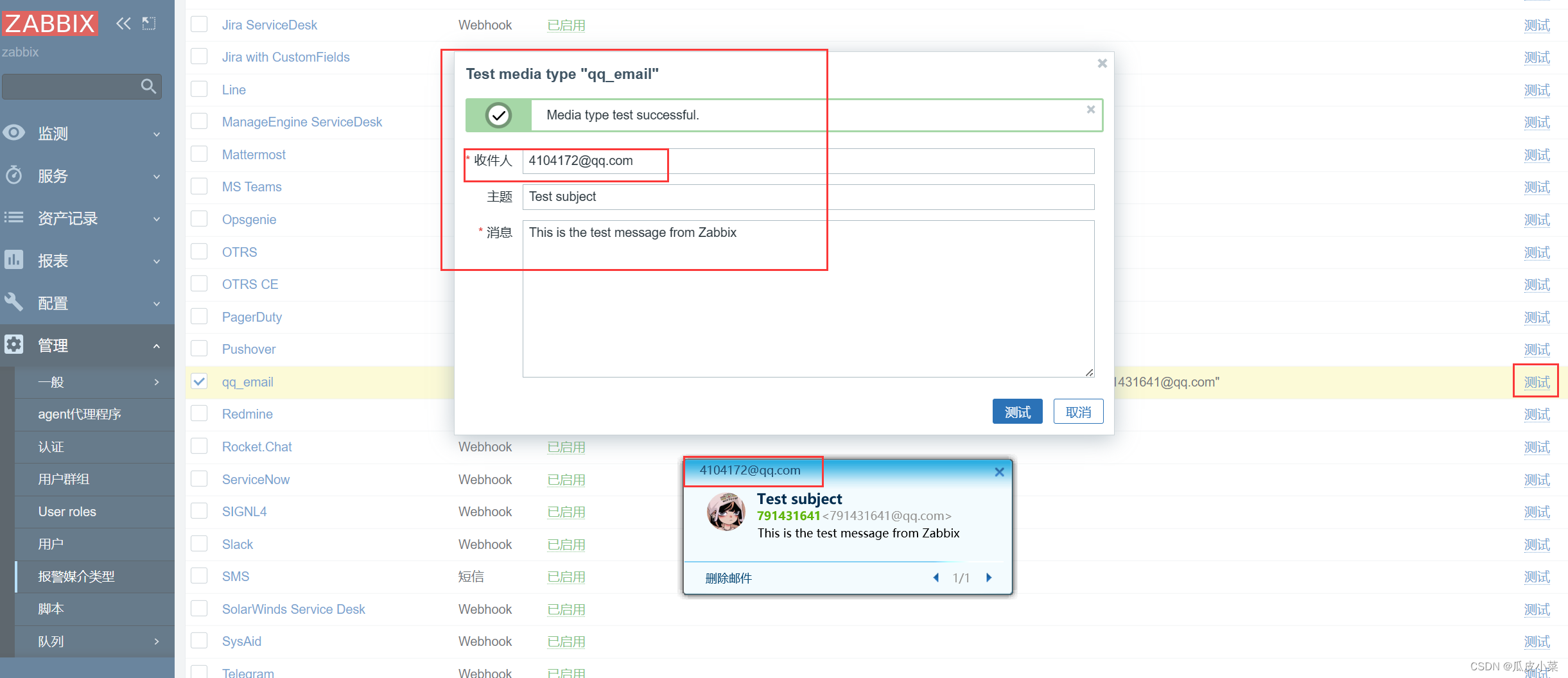The image size is (1568, 678).
Task: Check the Opsgenie row checkbox
Action: 199,219
